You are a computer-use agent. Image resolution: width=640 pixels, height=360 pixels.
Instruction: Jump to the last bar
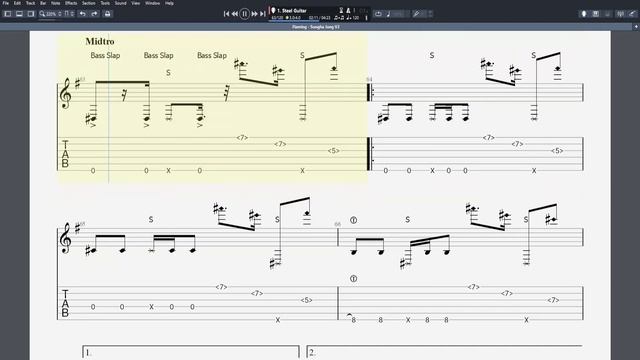(x=262, y=14)
